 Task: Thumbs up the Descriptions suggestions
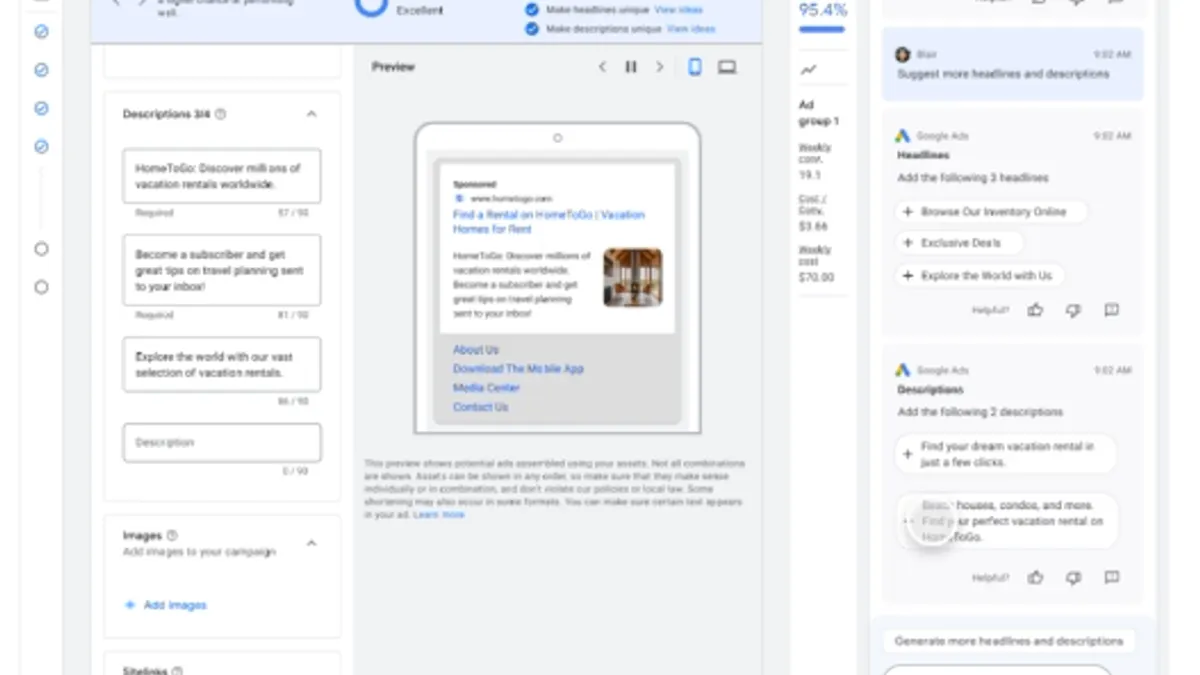coord(1035,578)
